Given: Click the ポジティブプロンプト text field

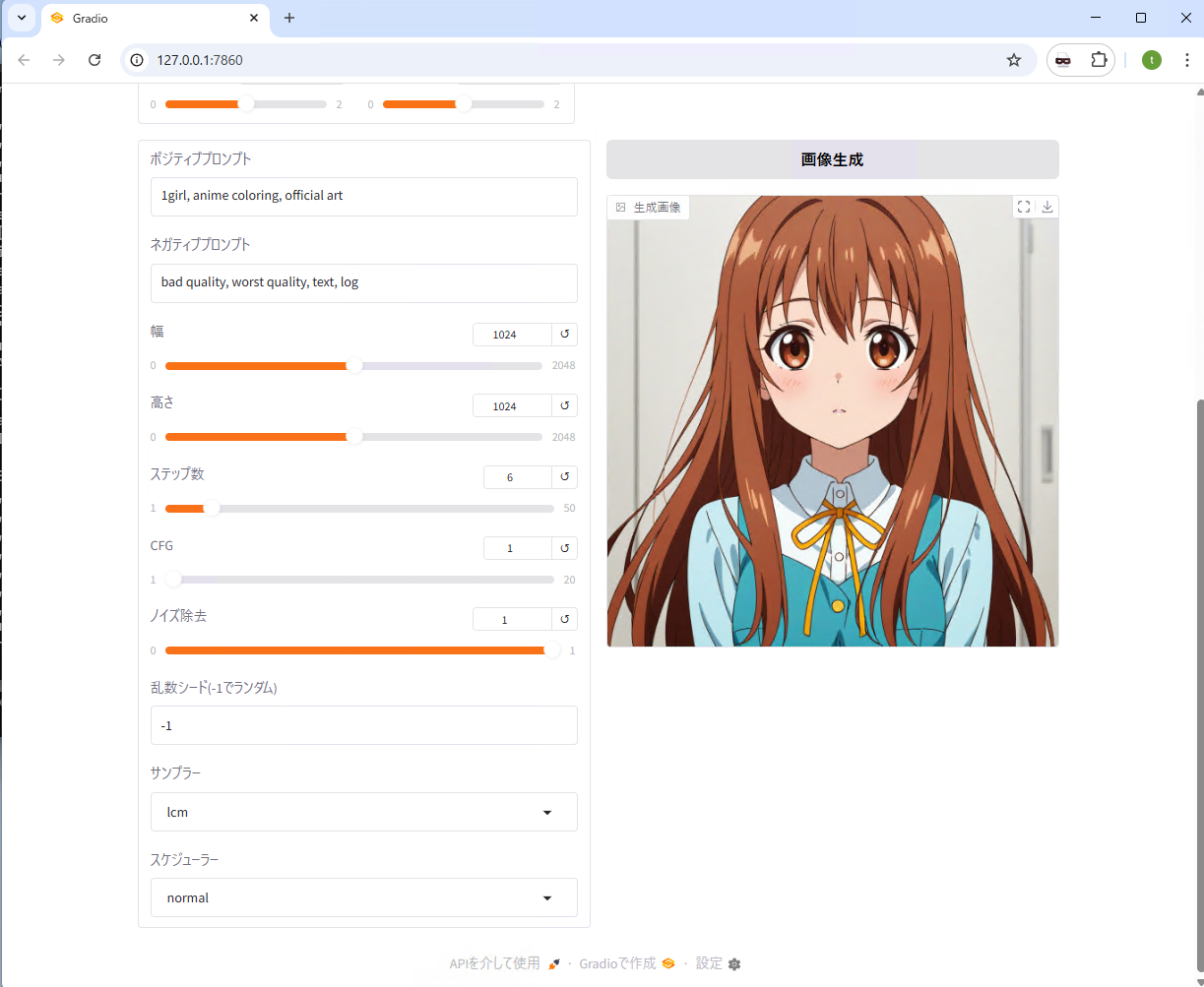Looking at the screenshot, I should [364, 196].
